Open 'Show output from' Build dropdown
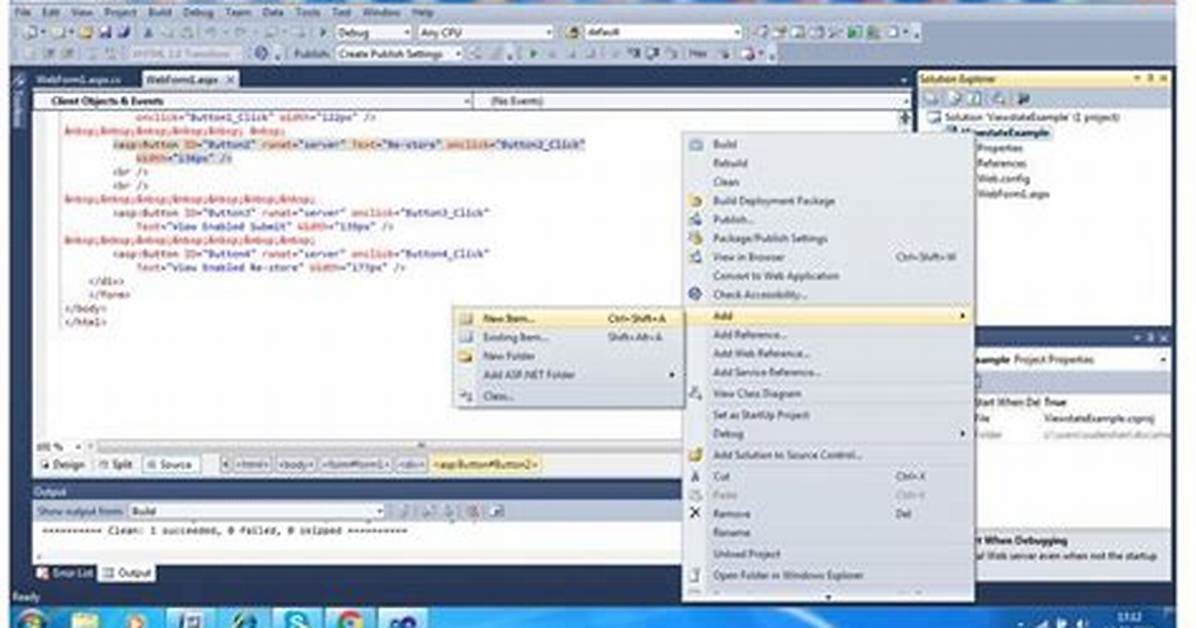1196x628 pixels. [256, 510]
